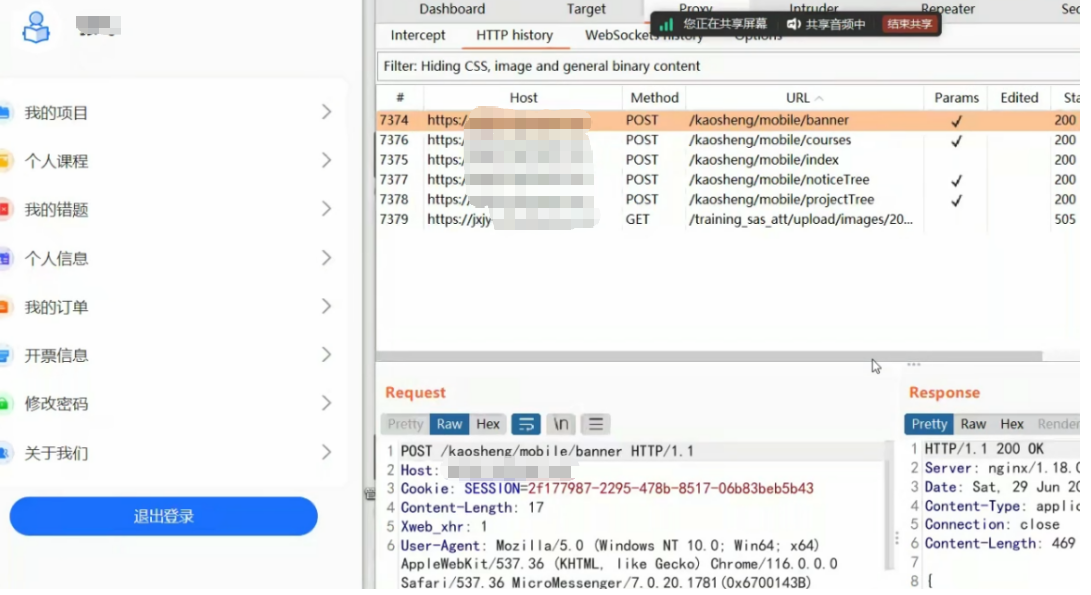Screen dimensions: 1091x595
Task: Expand the 关于我们 chevron arrow
Action: click(x=326, y=453)
